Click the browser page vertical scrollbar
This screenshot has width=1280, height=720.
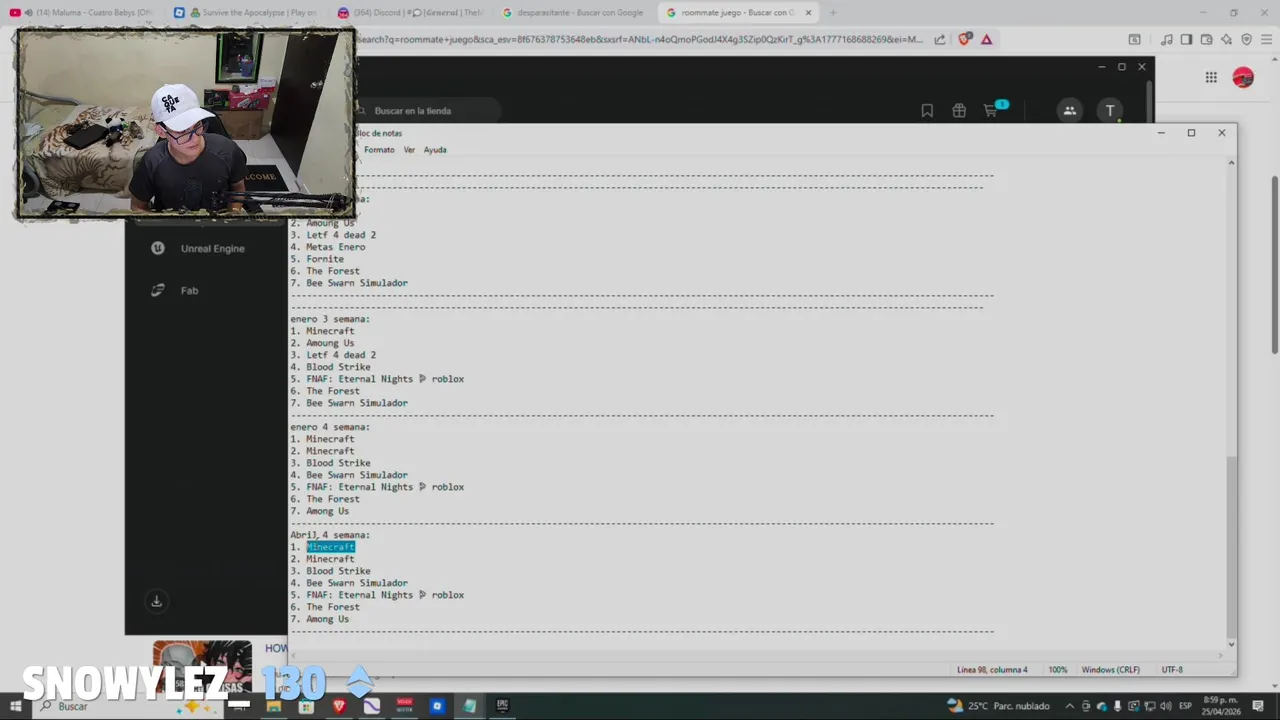(x=1274, y=265)
